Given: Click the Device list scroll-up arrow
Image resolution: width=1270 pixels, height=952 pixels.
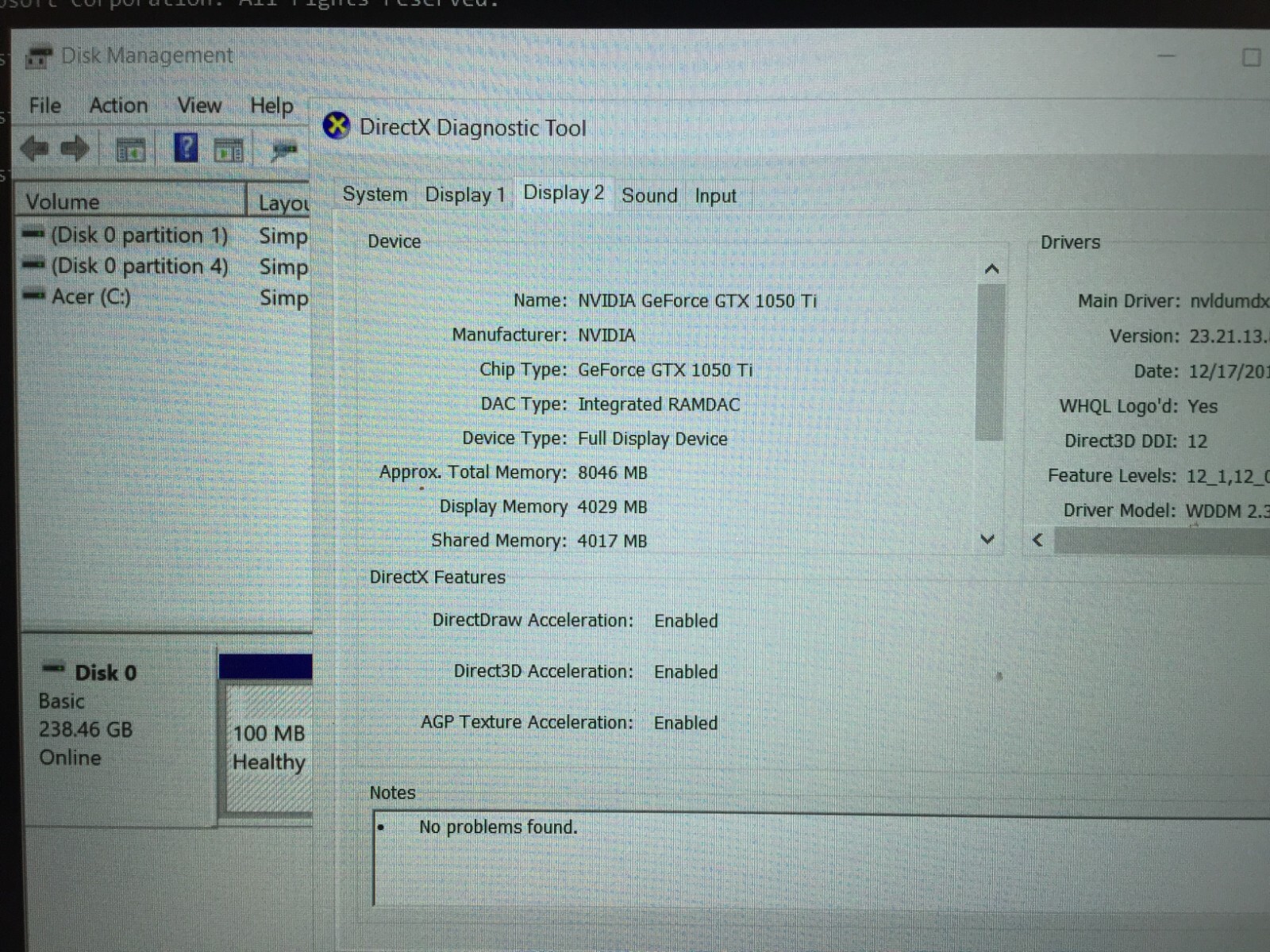Looking at the screenshot, I should click(991, 270).
